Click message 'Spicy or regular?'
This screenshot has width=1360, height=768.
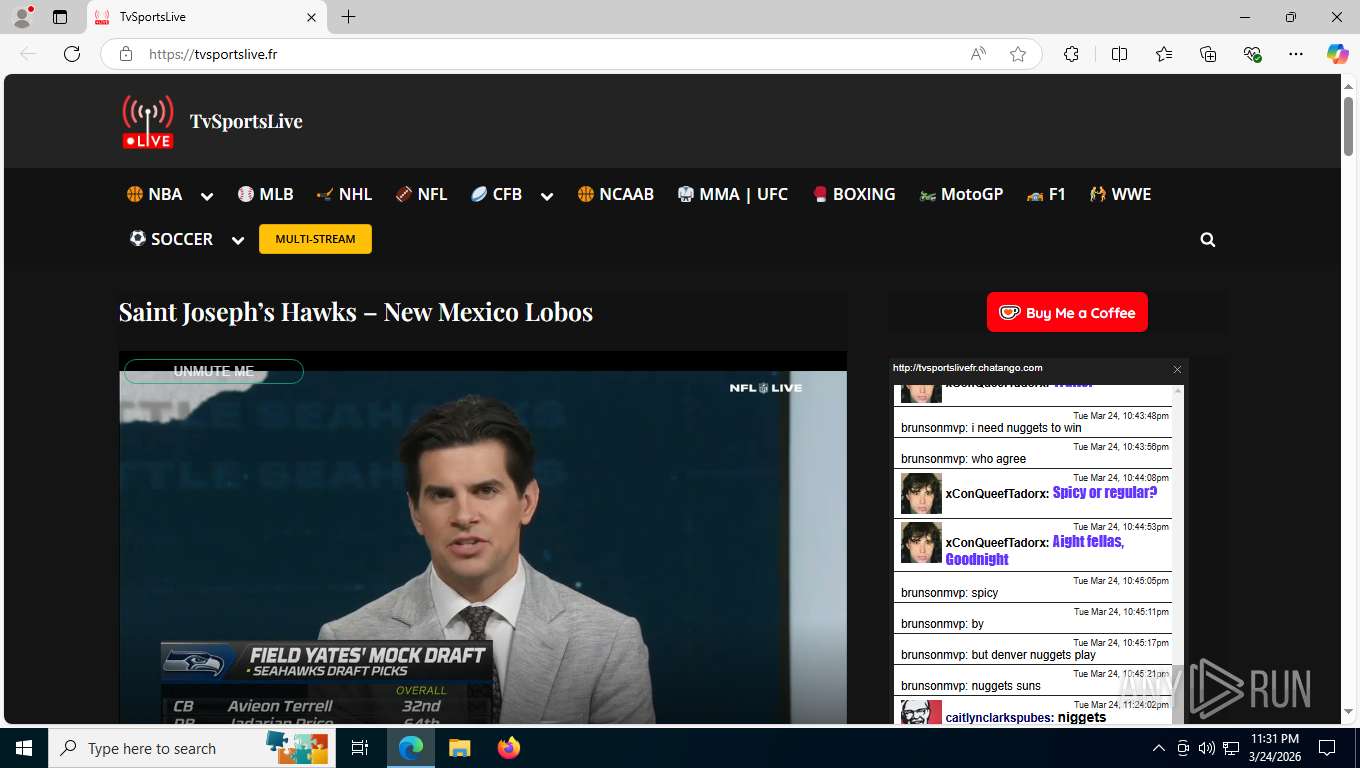(x=1105, y=493)
